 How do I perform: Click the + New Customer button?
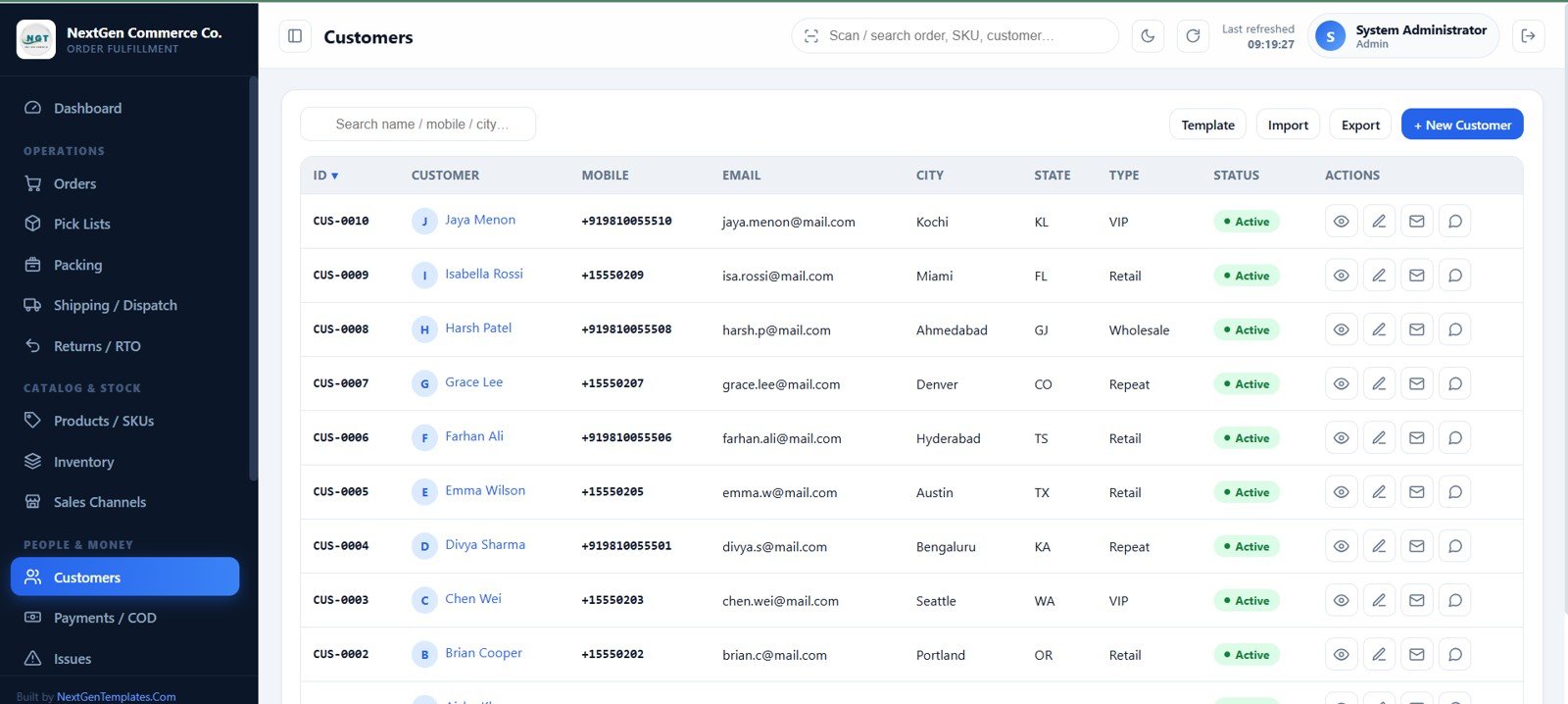(x=1462, y=125)
